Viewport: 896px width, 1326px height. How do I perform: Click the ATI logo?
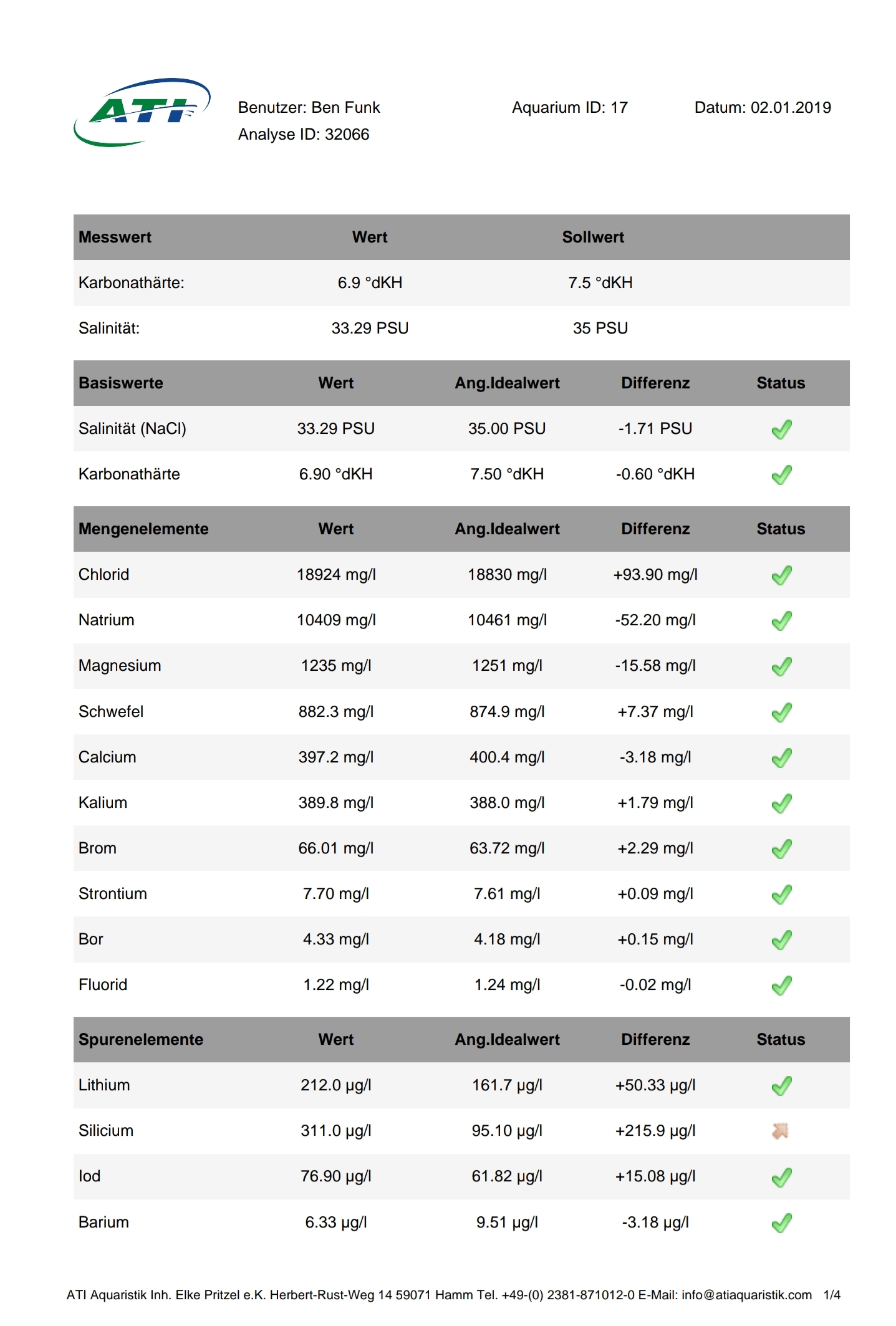point(142,113)
